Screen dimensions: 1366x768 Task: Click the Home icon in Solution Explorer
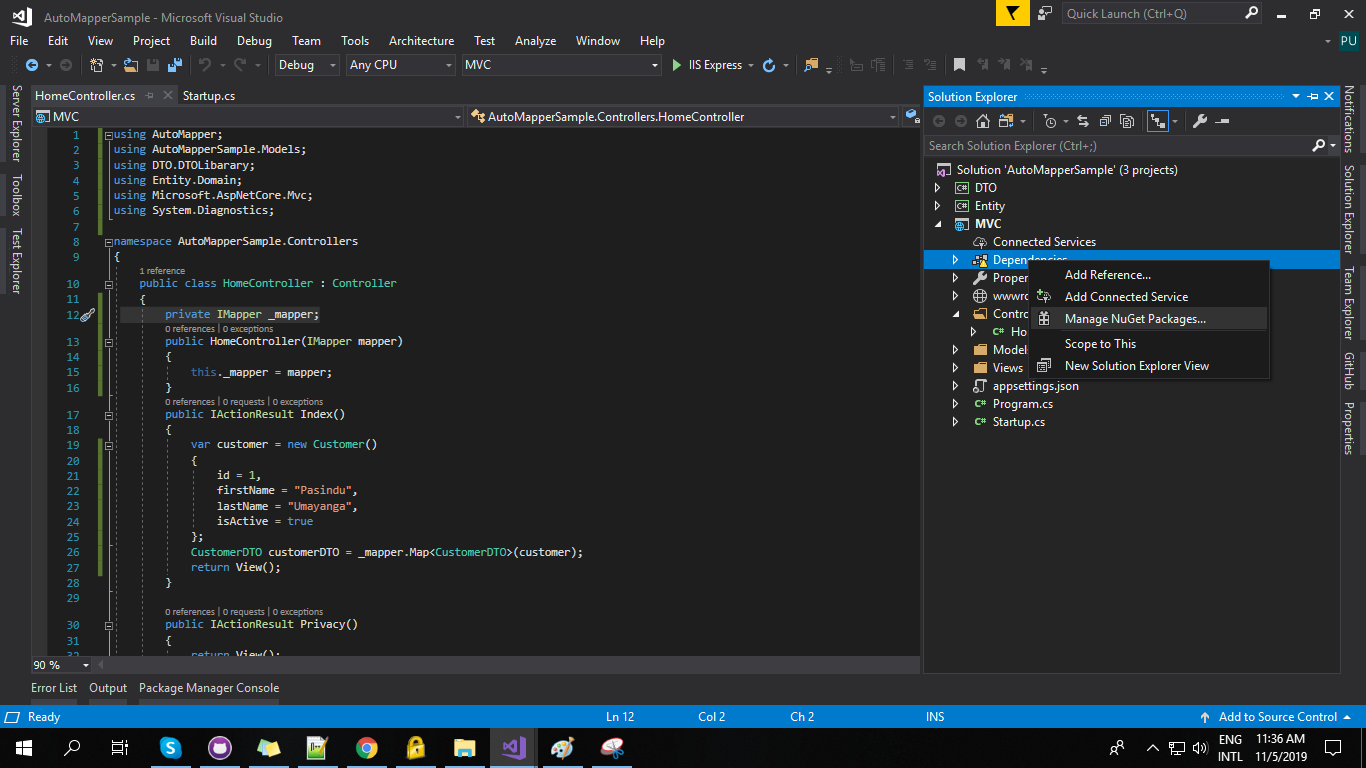[x=983, y=121]
